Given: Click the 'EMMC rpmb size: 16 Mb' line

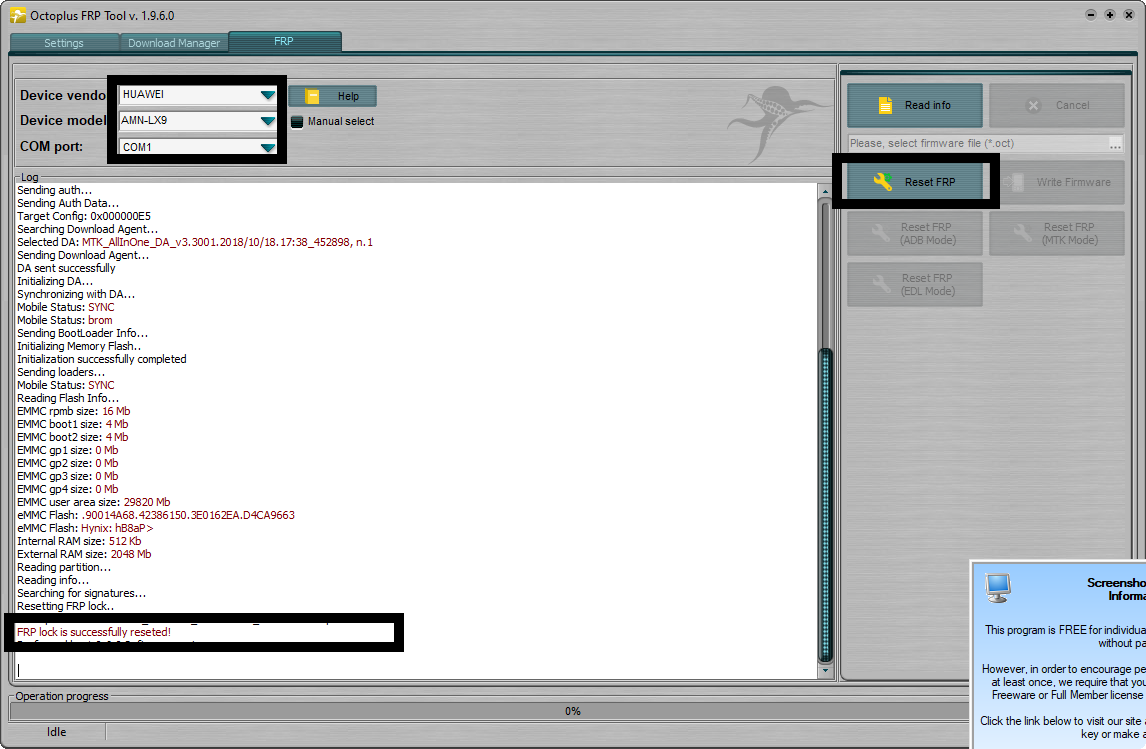Looking at the screenshot, I should coord(74,411).
